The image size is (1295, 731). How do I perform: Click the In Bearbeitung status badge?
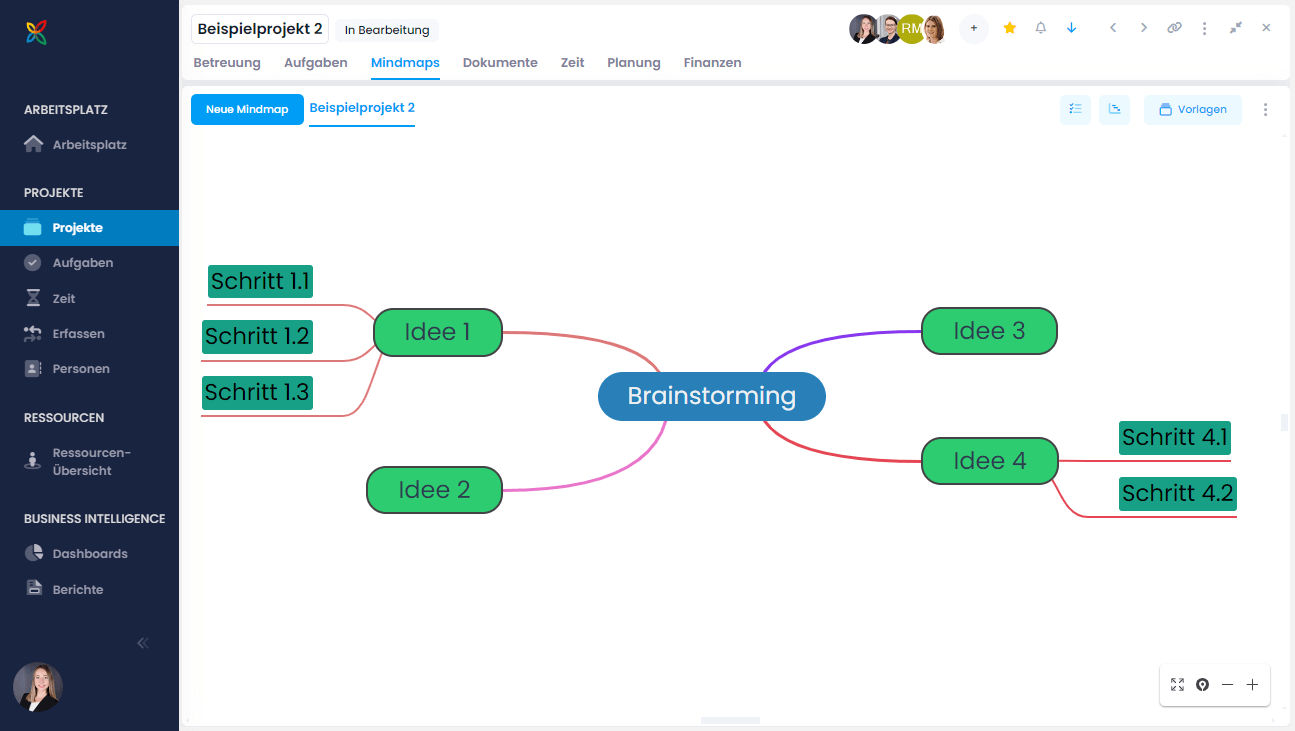[x=386, y=30]
